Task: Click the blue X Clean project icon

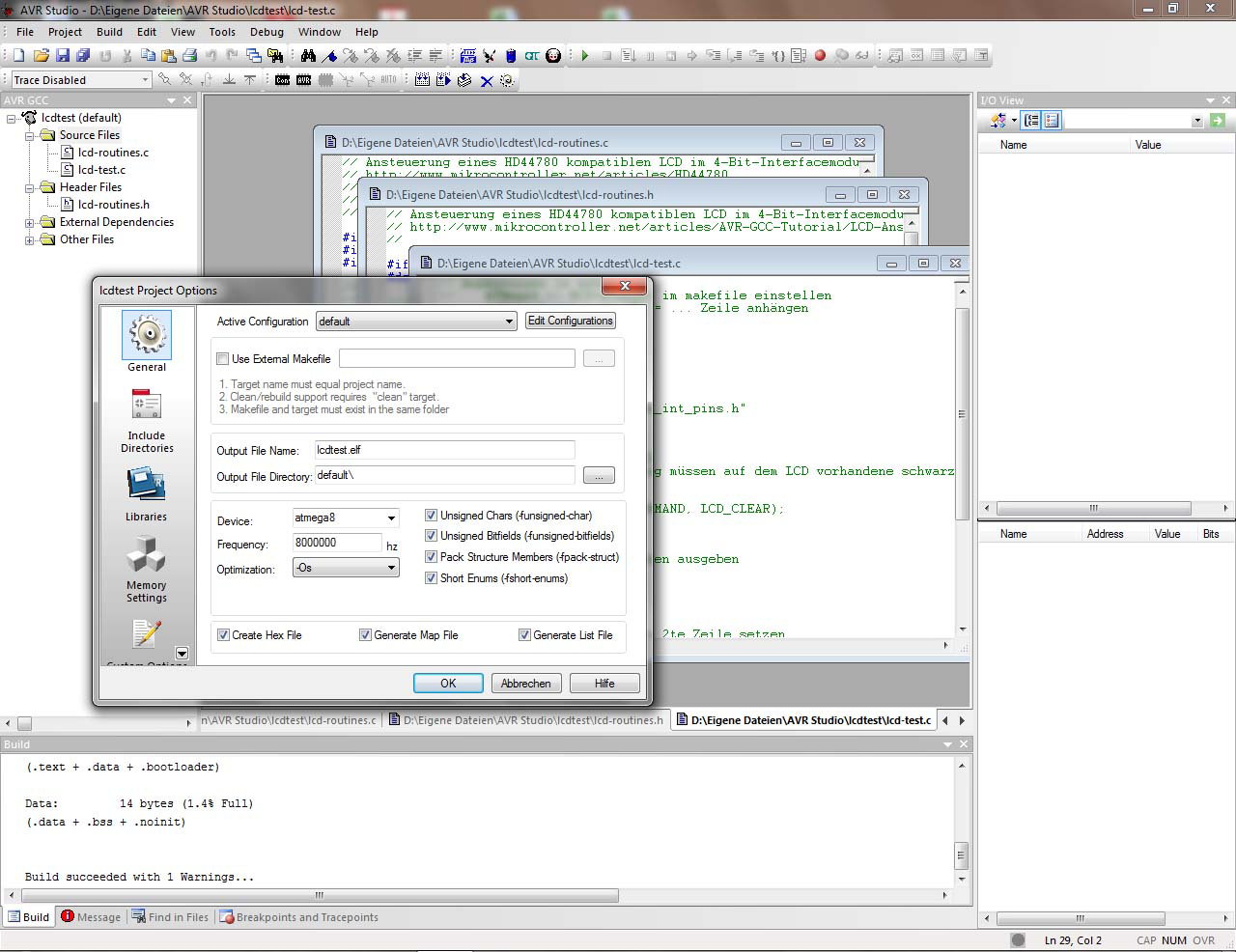Action: coord(487,80)
